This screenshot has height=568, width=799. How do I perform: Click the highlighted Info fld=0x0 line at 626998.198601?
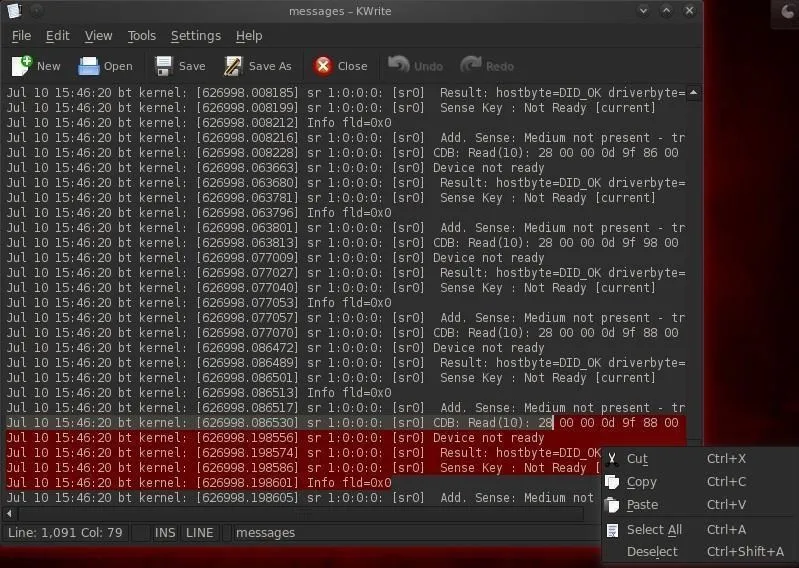coord(199,482)
